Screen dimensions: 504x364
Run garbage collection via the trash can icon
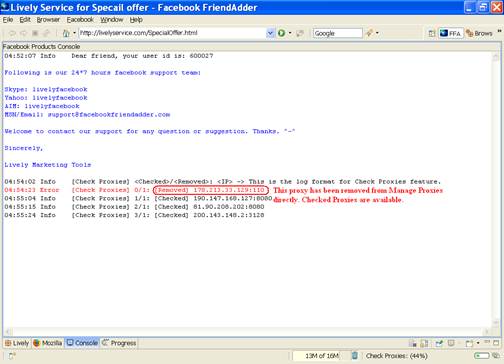(x=355, y=356)
